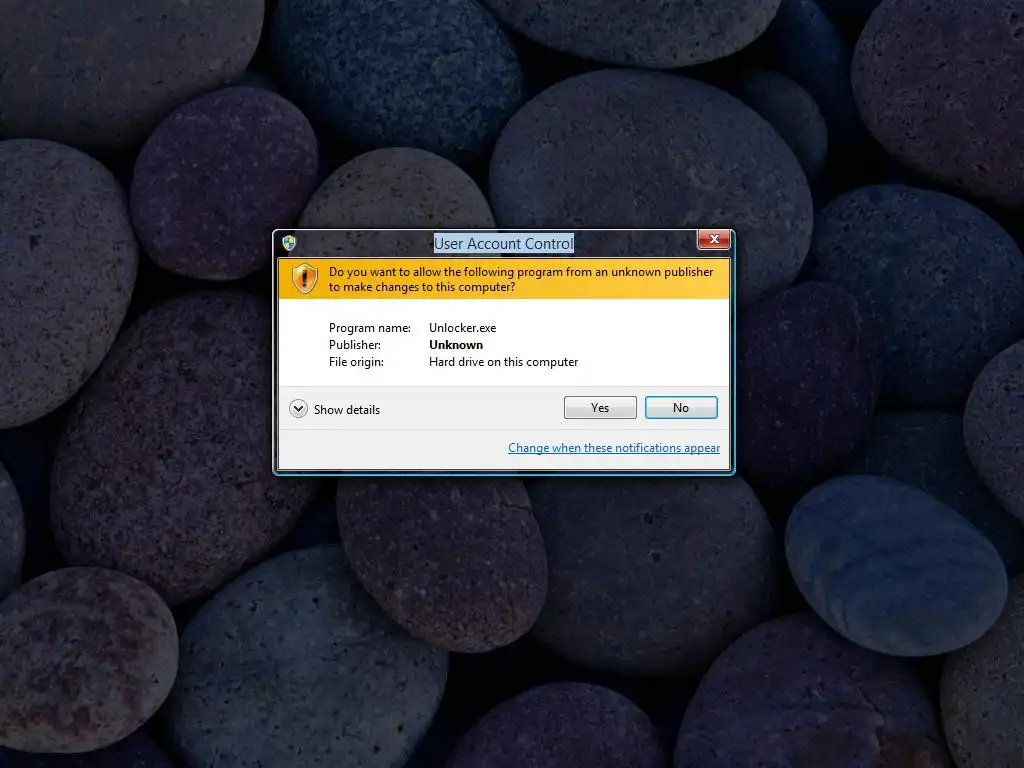Click the title bar shield icon
Viewport: 1024px width, 768px height.
click(x=289, y=244)
